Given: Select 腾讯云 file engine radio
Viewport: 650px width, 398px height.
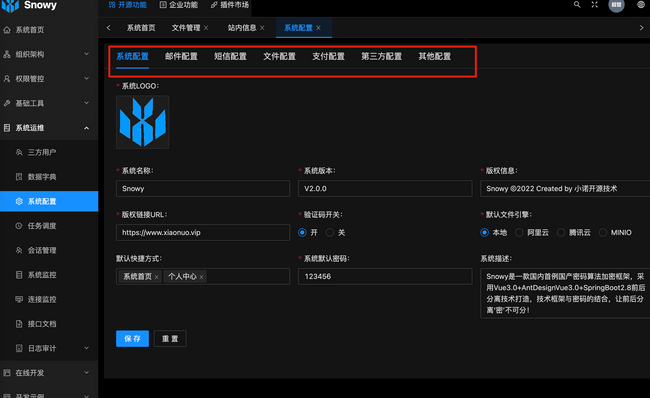Looking at the screenshot, I should pos(561,232).
